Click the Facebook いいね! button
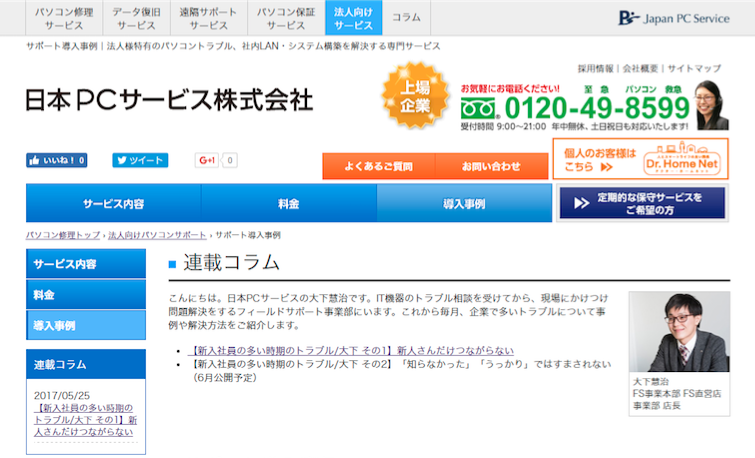This screenshot has width=755, height=458. click(56, 160)
